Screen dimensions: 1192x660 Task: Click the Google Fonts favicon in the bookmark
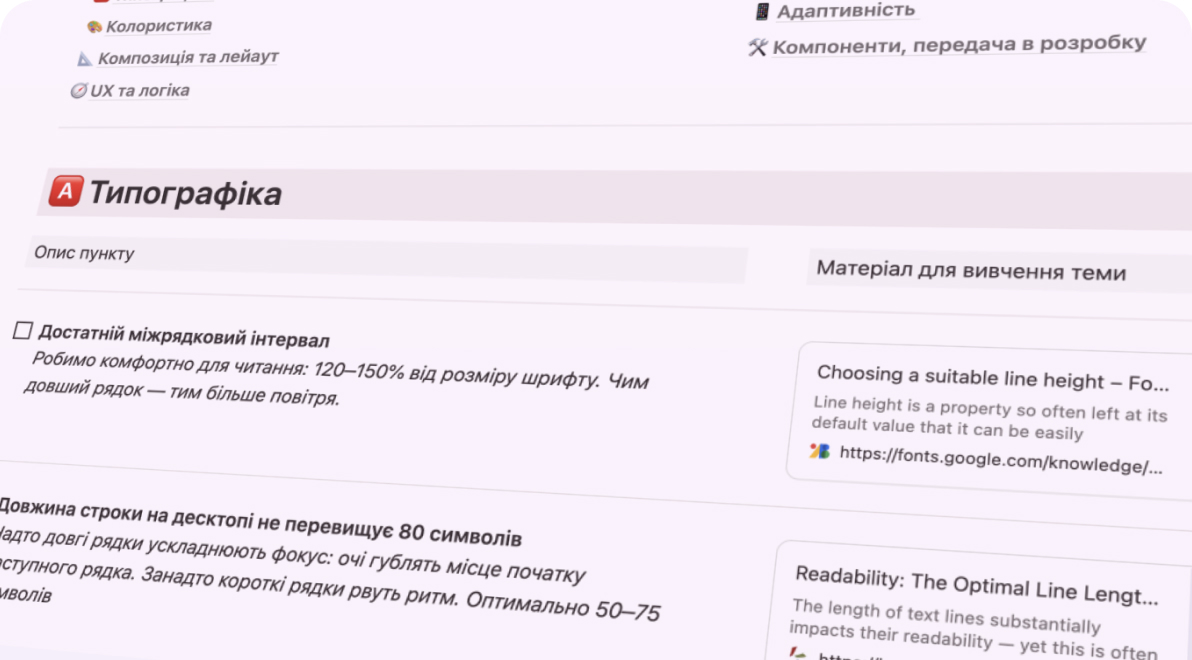coord(820,451)
